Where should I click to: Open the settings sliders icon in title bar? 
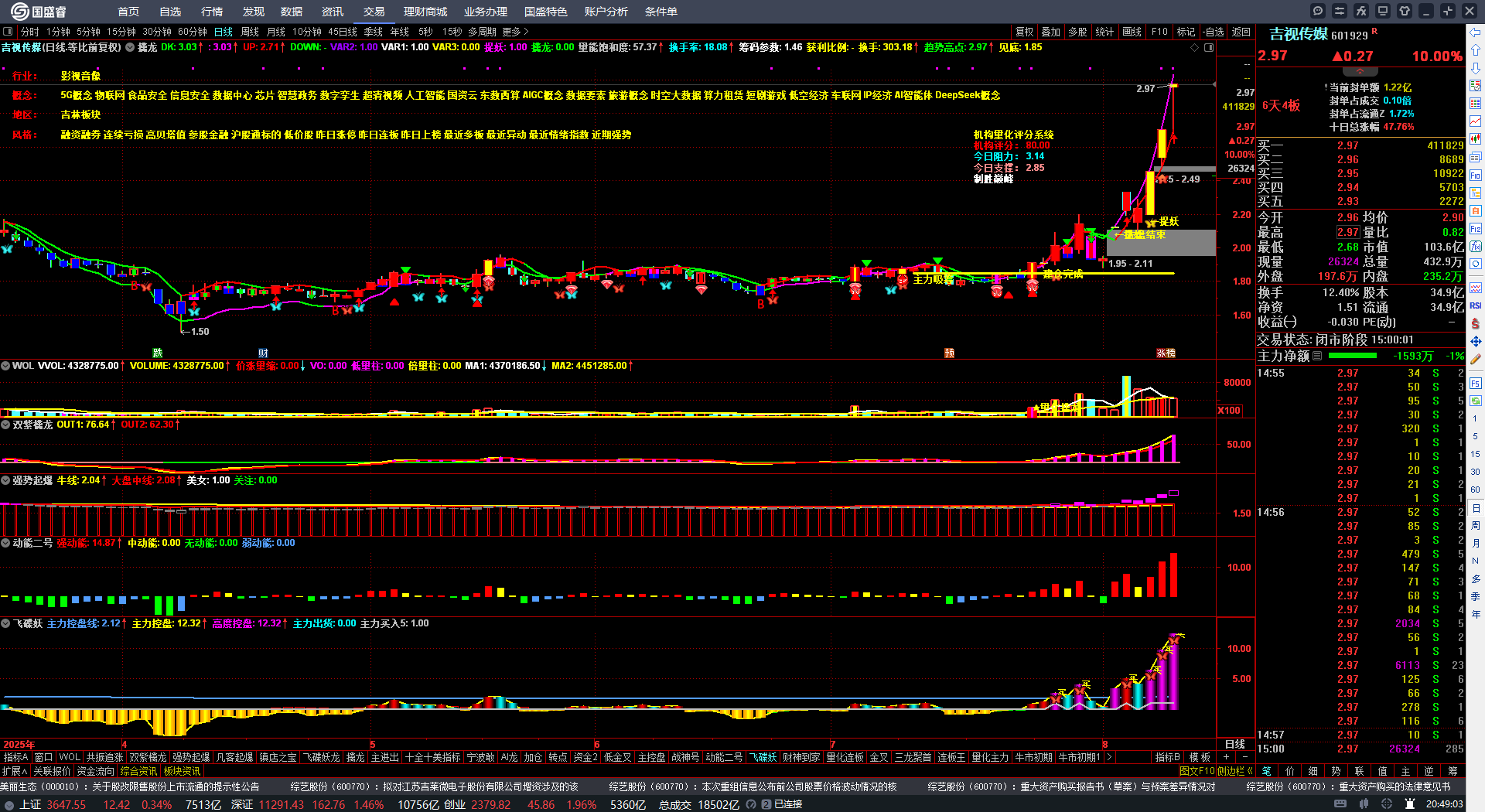(1340, 11)
